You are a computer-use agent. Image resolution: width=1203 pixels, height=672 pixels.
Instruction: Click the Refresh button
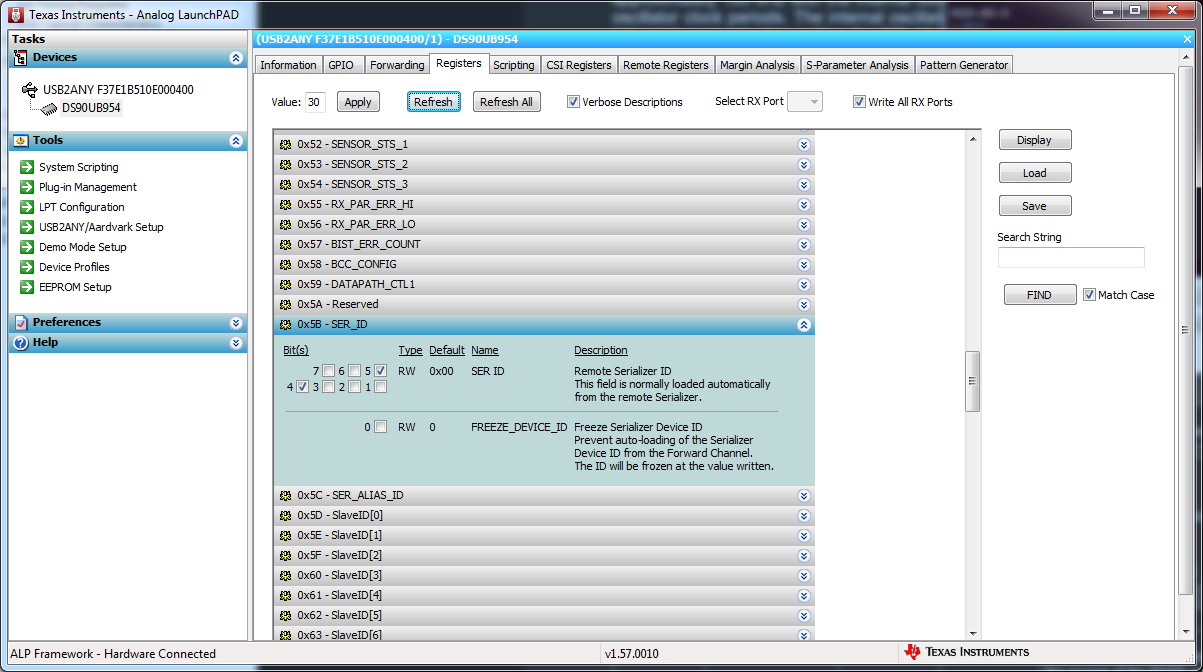[x=433, y=102]
